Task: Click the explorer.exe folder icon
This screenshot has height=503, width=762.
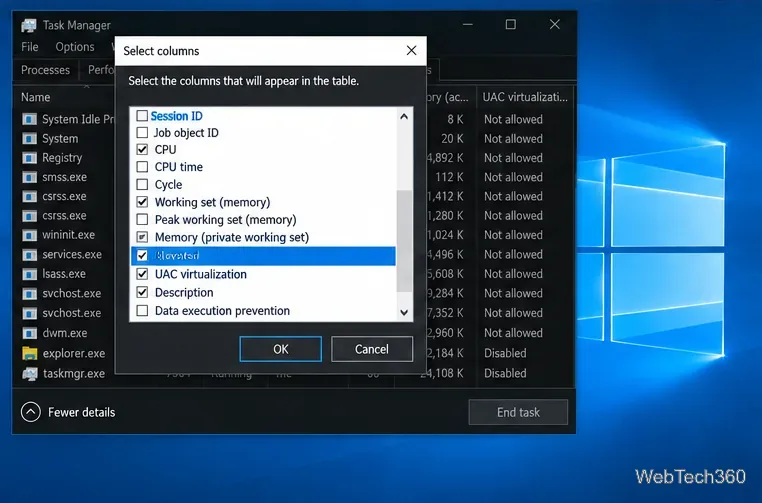Action: pyautogui.click(x=30, y=353)
